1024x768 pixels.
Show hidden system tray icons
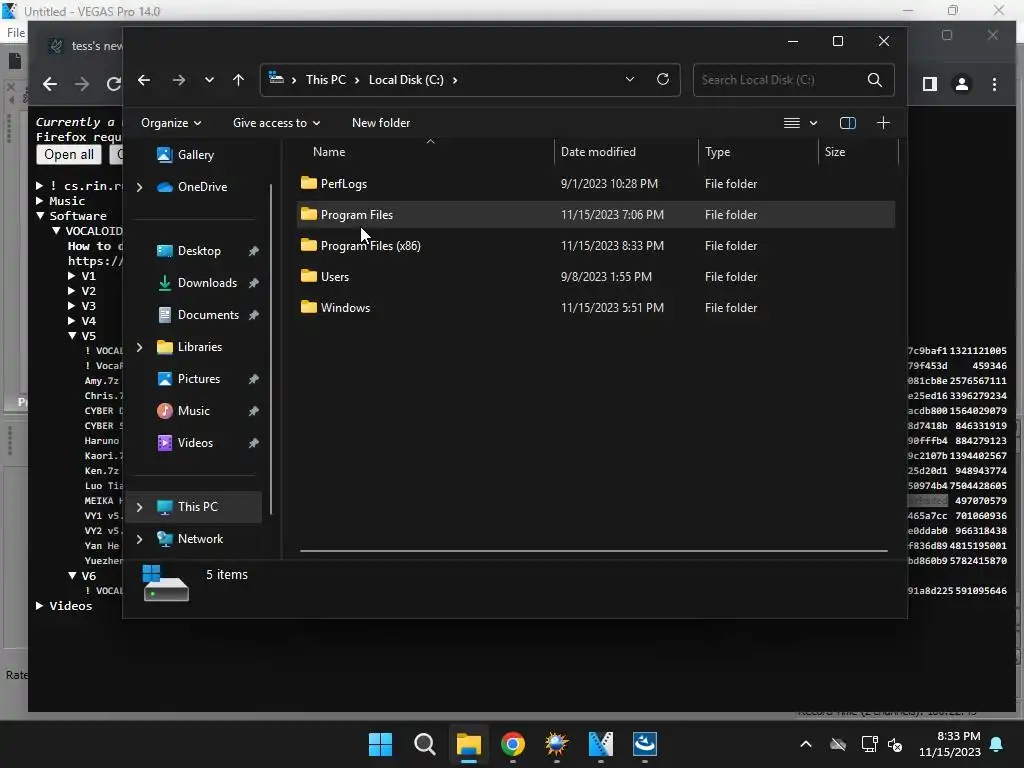tap(806, 744)
